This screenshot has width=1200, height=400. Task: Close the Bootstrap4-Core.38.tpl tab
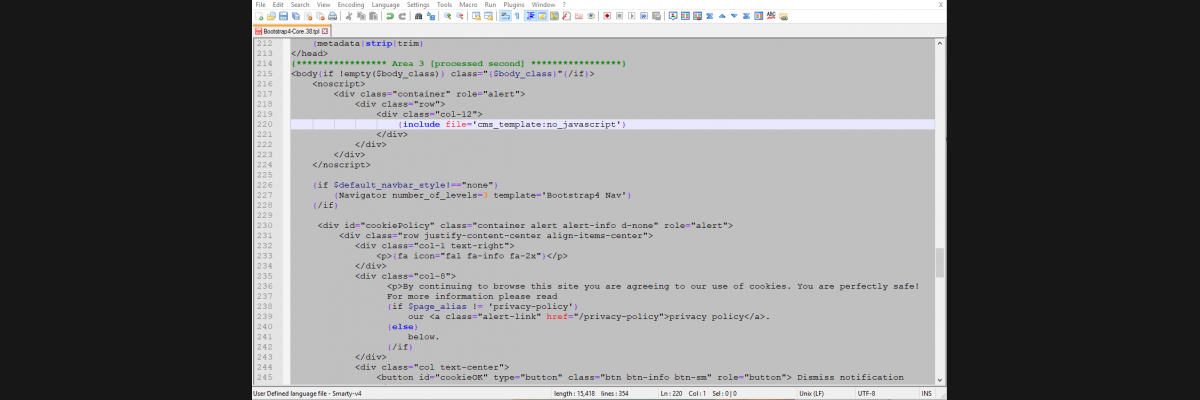pos(325,31)
